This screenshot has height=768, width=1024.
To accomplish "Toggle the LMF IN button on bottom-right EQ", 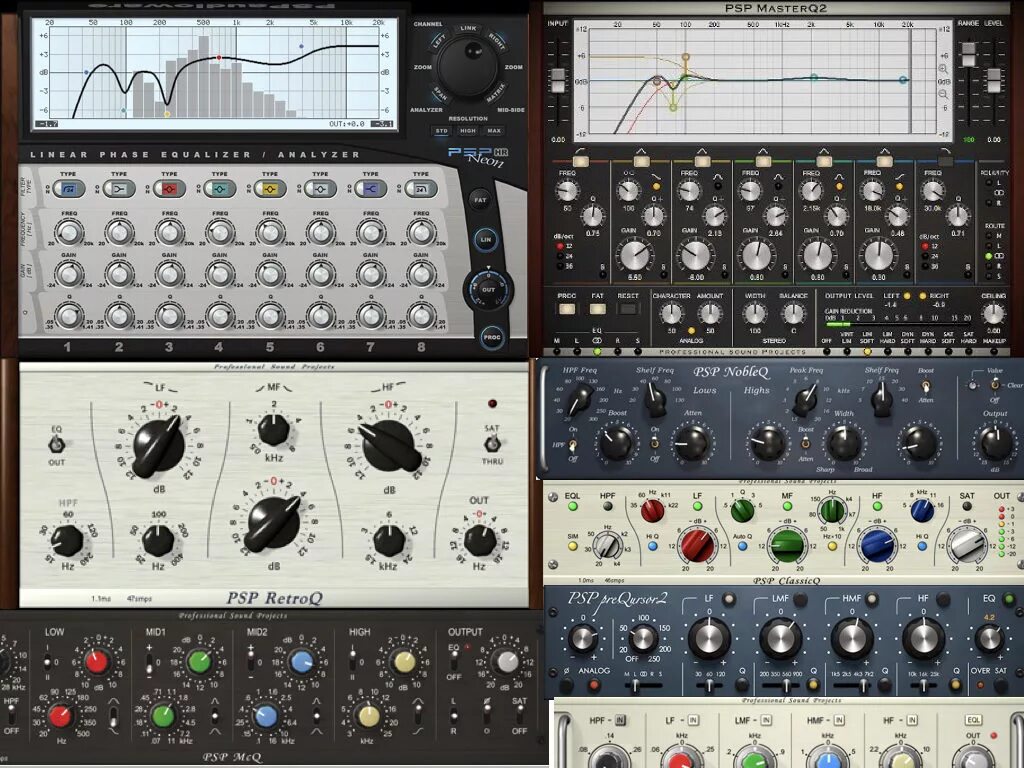I will [x=765, y=720].
